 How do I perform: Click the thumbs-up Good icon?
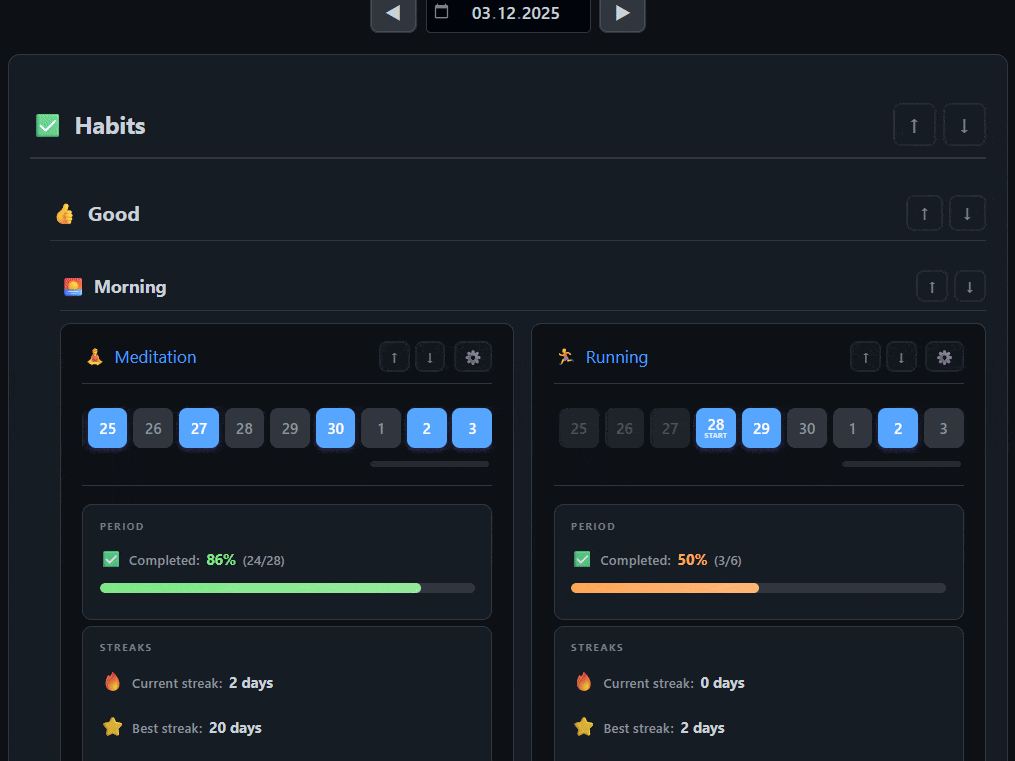point(65,214)
